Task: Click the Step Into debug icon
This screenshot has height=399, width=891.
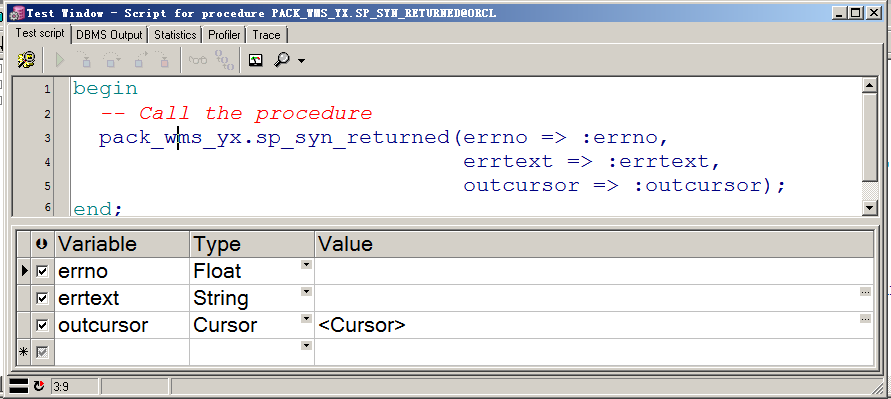Action: pyautogui.click(x=84, y=59)
